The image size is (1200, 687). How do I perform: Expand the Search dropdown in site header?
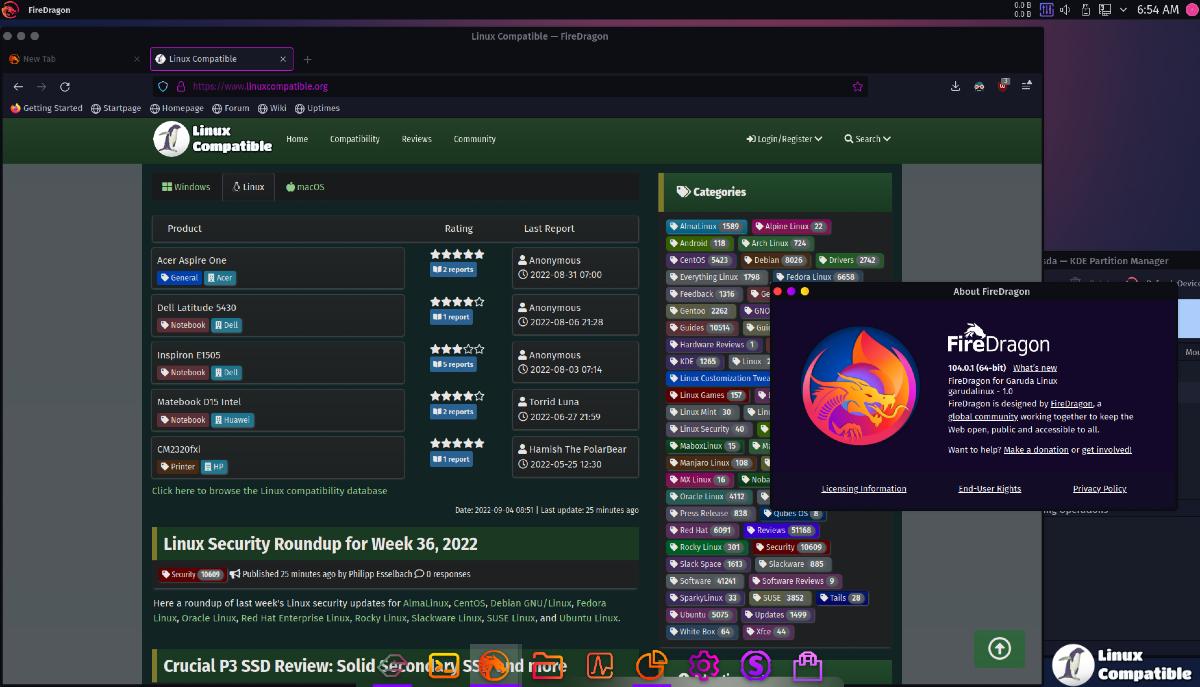pyautogui.click(x=866, y=139)
